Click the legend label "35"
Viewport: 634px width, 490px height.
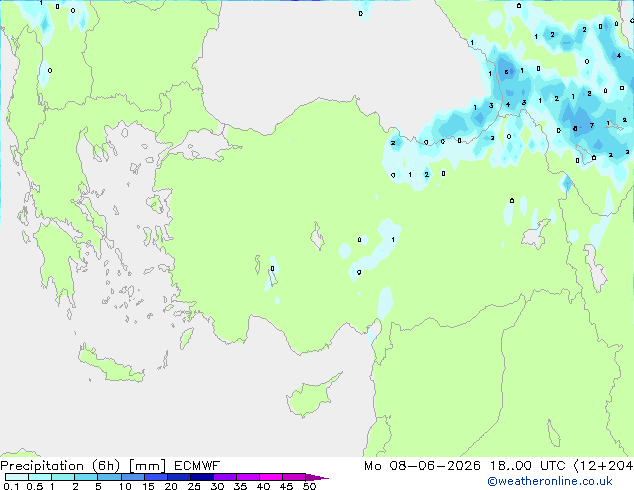pos(240,486)
